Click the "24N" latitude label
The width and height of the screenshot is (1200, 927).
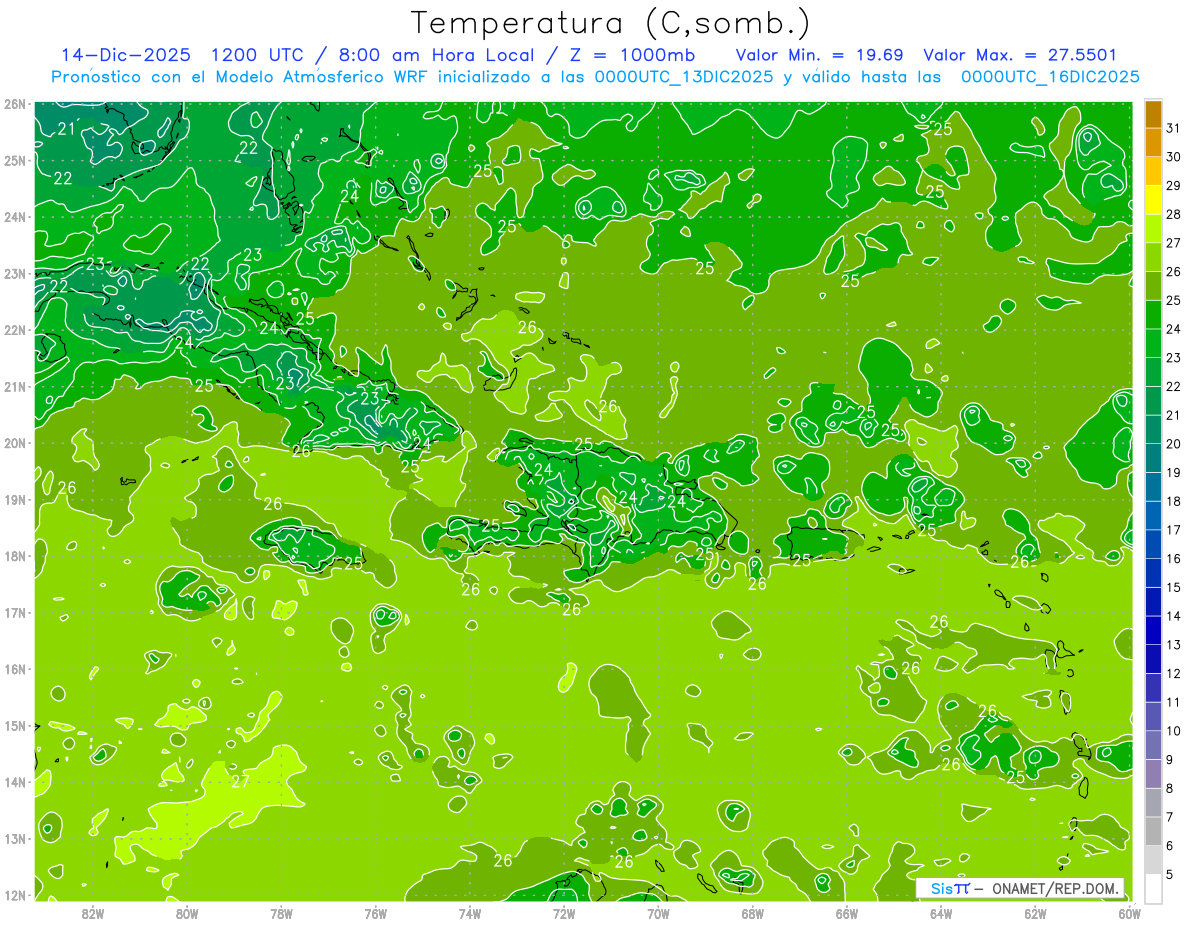14,217
